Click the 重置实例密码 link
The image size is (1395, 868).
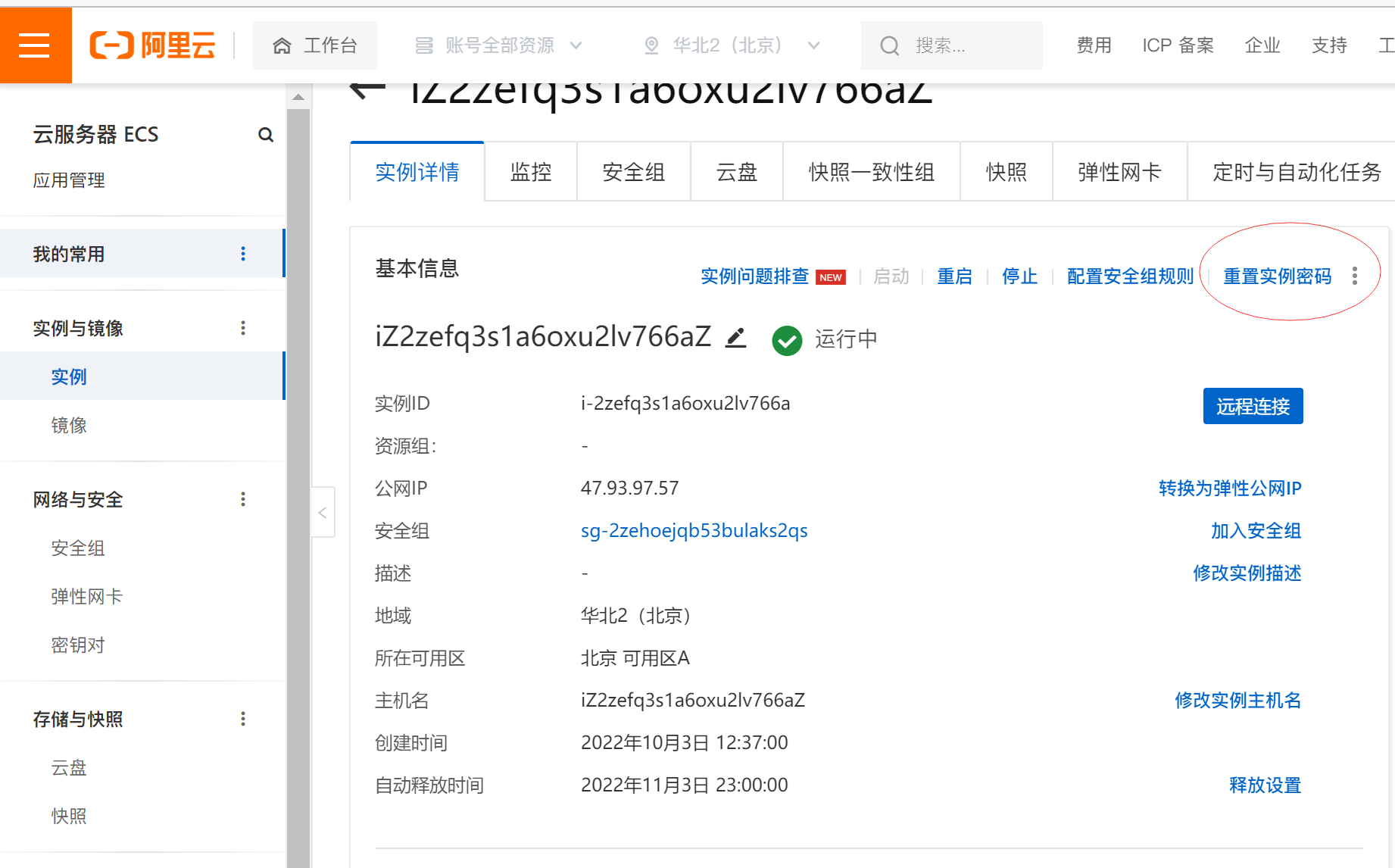pyautogui.click(x=1278, y=276)
